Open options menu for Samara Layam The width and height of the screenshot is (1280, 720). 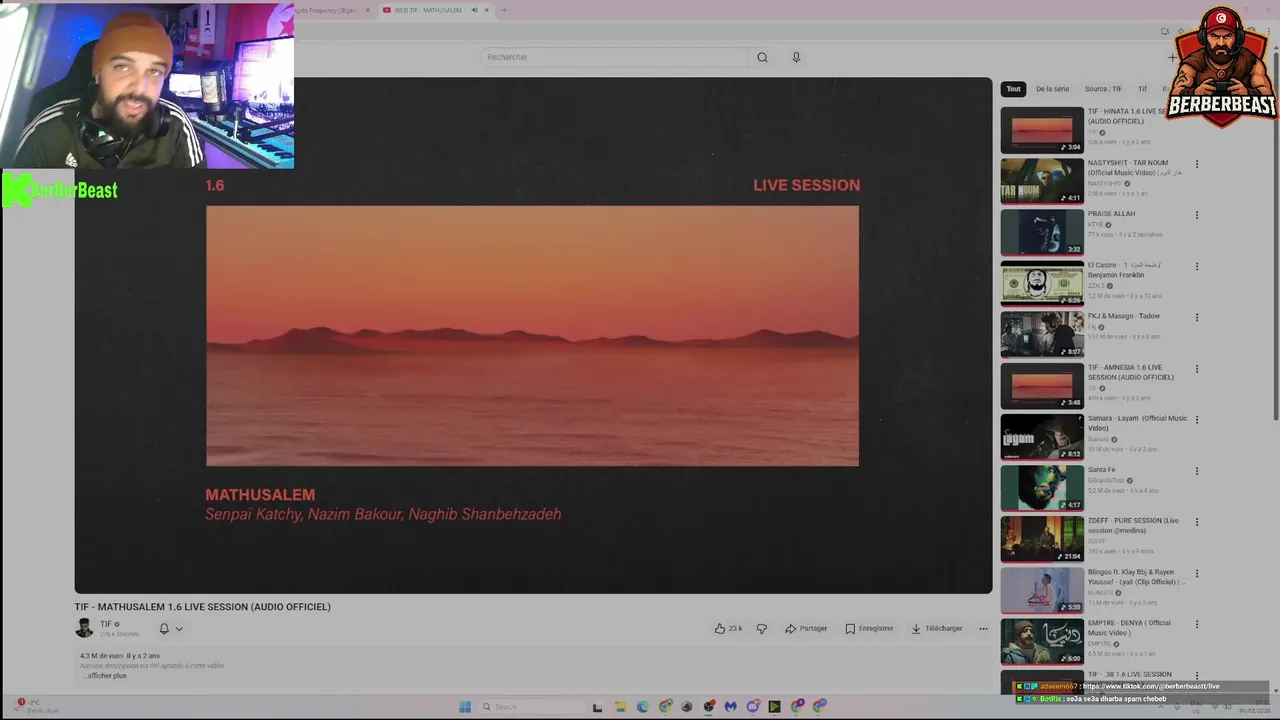click(x=1196, y=420)
